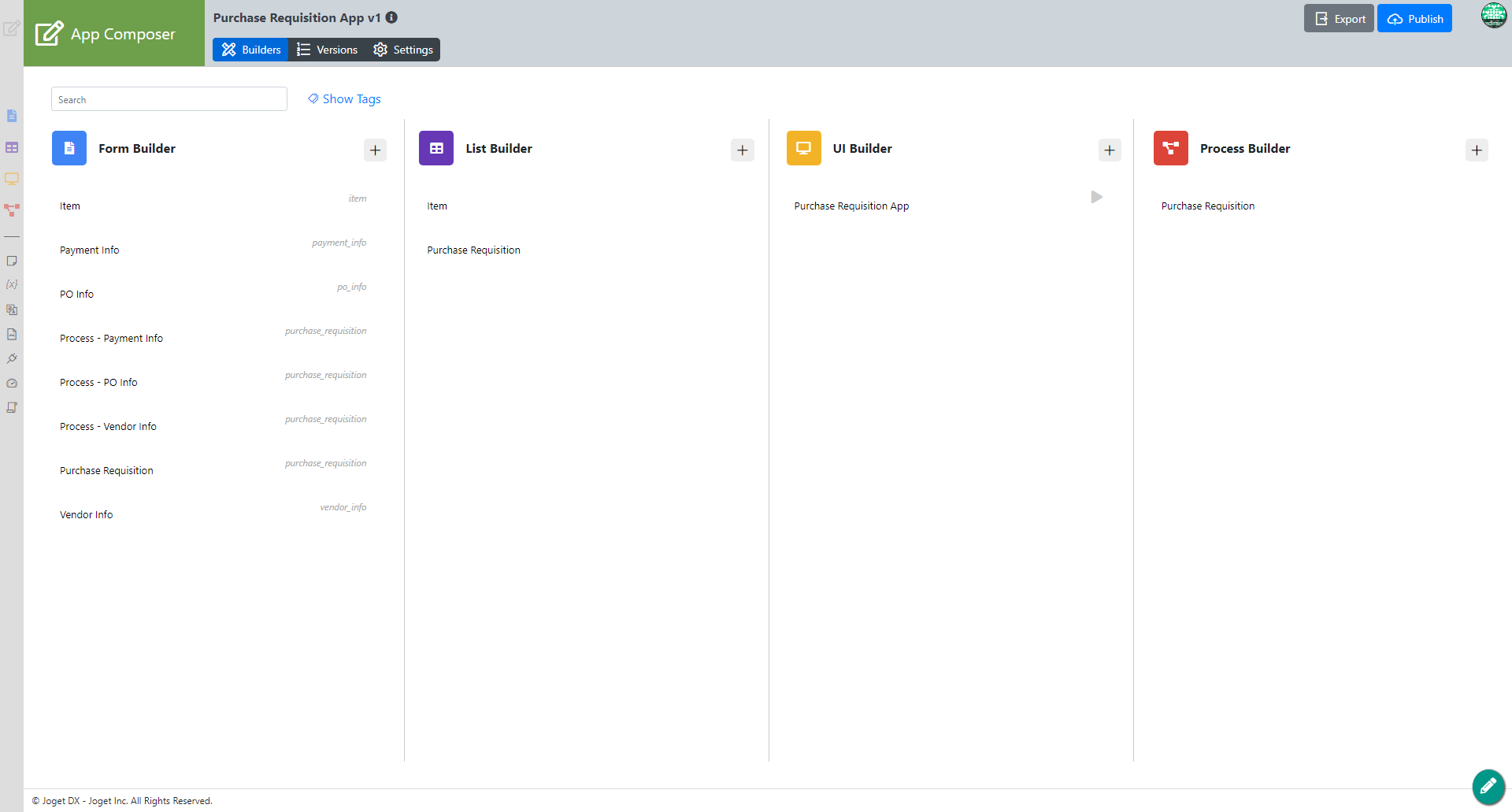Add a new UI with plus button

coord(1110,150)
